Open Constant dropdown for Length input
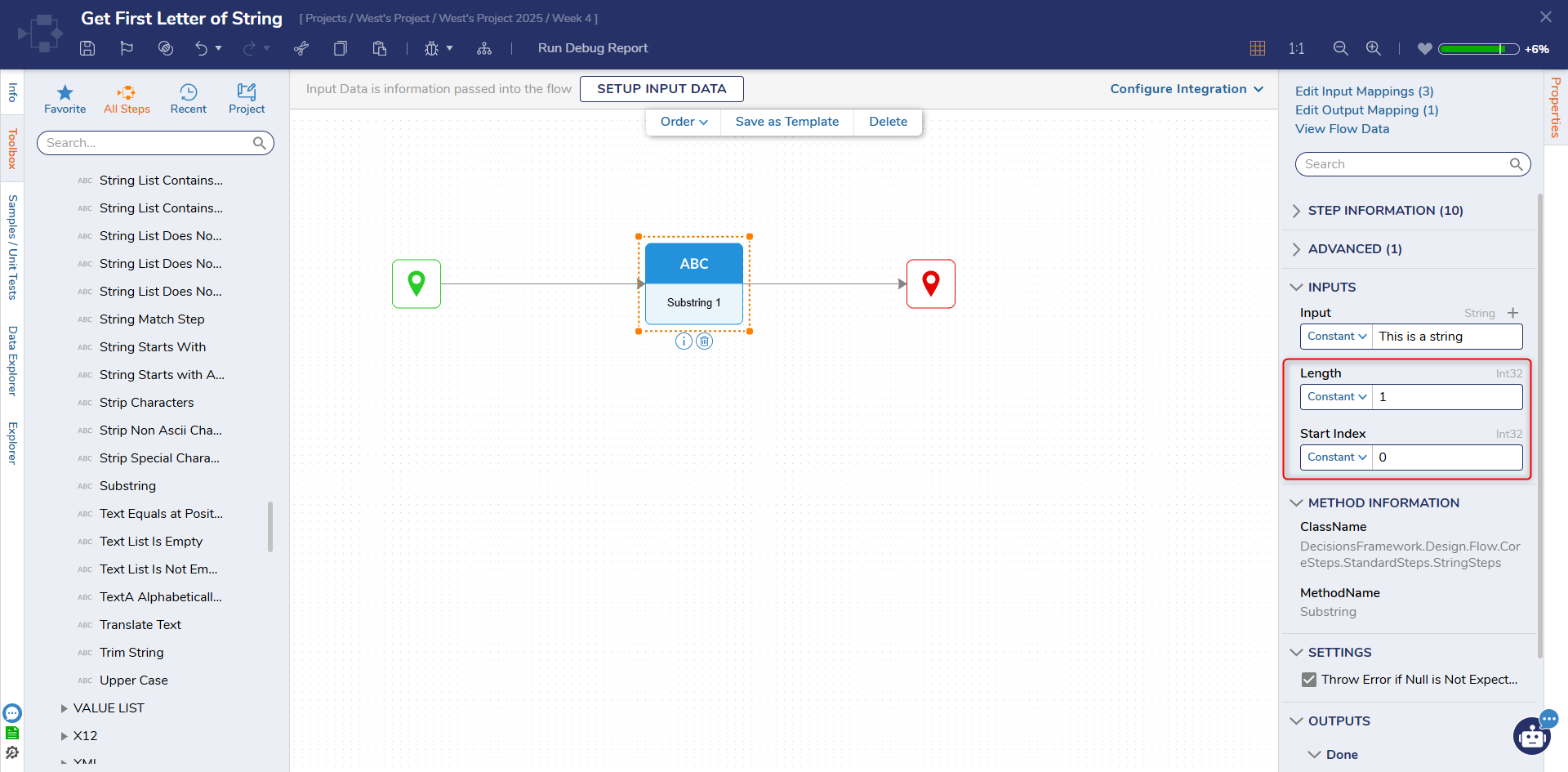 (x=1336, y=397)
